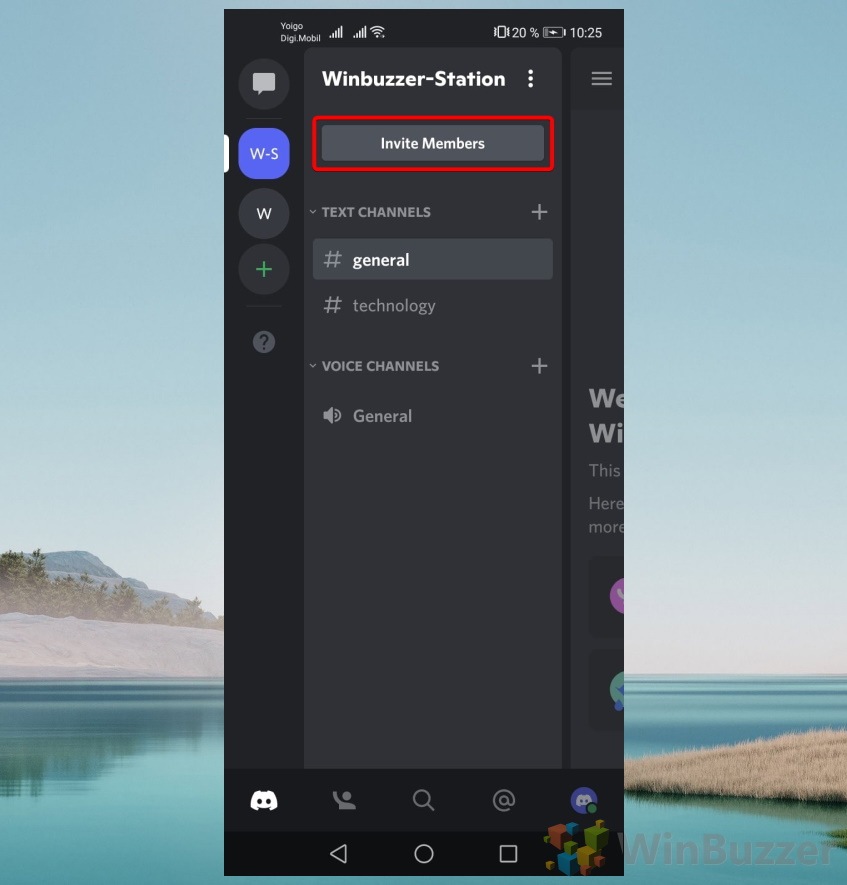The image size is (847, 885).
Task: Create a new text channel
Action: [539, 212]
